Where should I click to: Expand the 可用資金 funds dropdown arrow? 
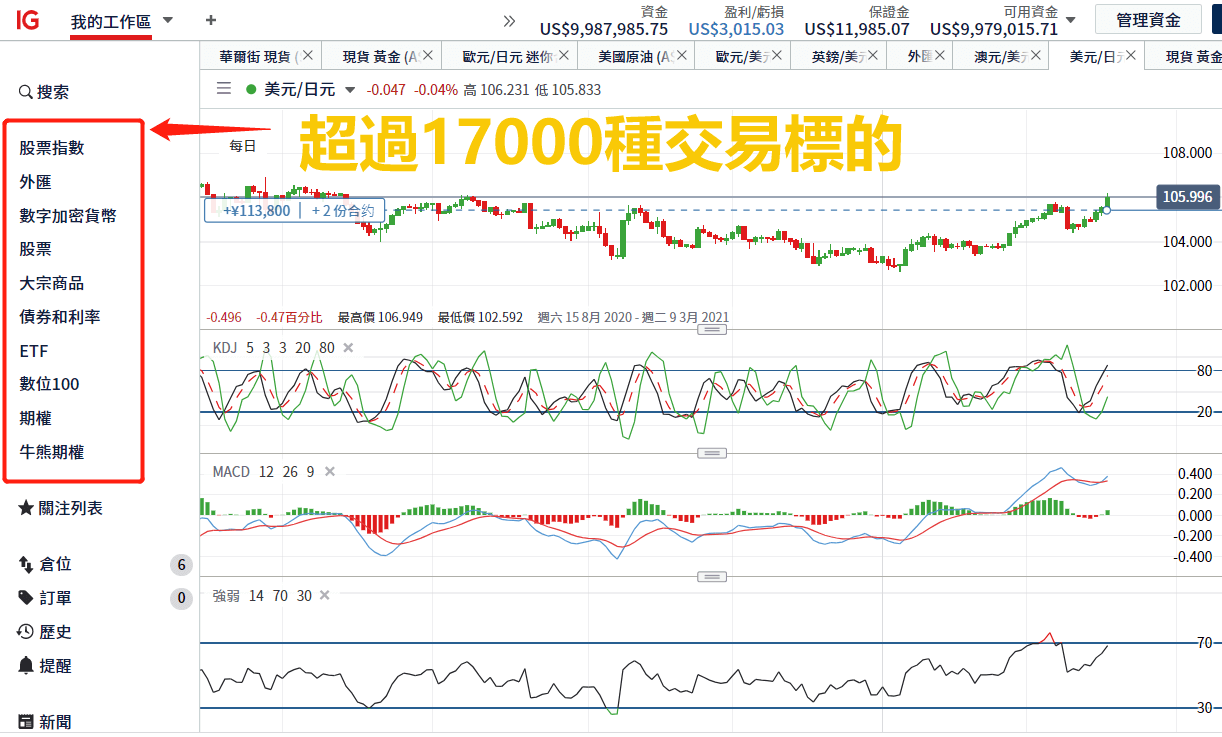click(1071, 20)
